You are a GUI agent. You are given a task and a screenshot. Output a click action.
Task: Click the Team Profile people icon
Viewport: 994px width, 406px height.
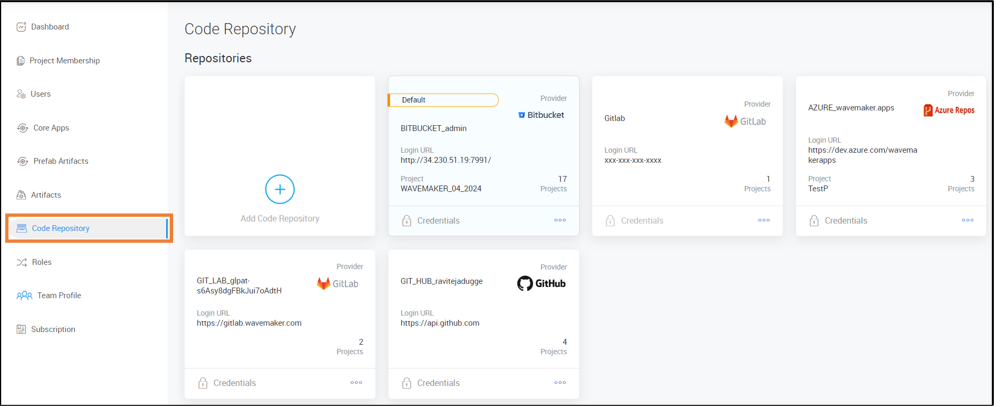pos(24,296)
